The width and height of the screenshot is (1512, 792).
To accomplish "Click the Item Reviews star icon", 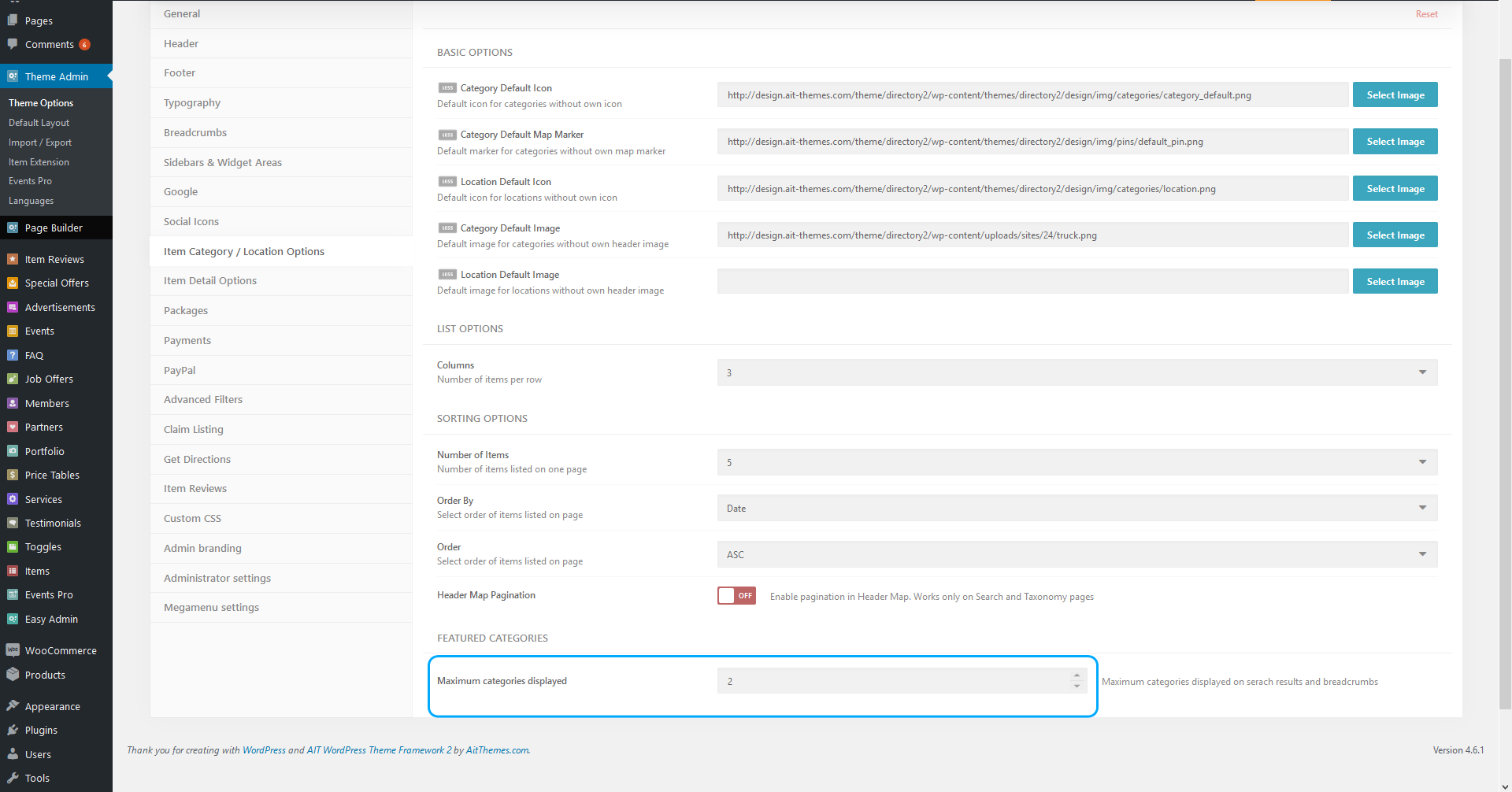I will coord(13,259).
